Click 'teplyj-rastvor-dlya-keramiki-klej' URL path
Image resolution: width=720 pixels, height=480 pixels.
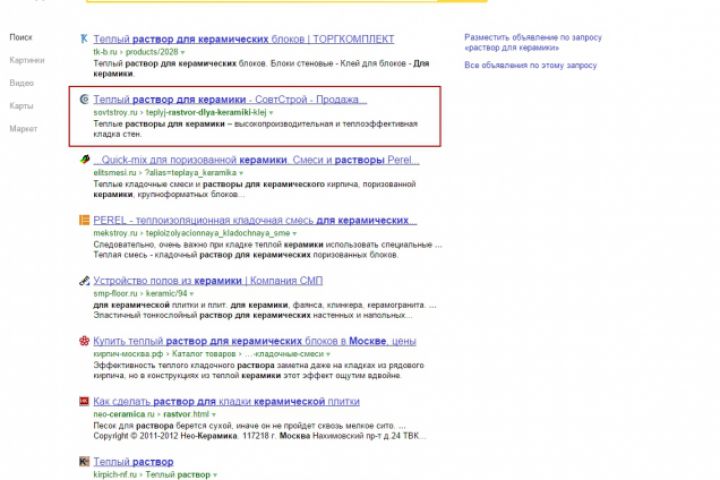[206, 112]
